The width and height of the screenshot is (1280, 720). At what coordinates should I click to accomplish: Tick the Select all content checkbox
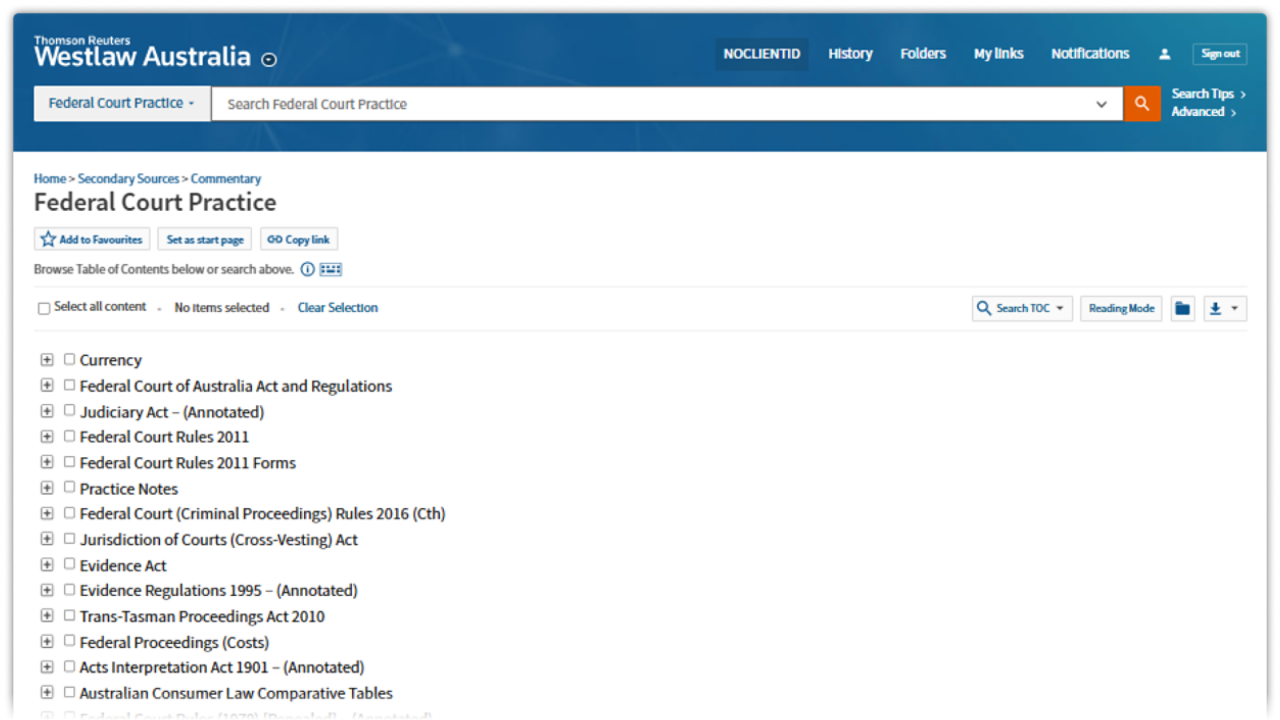(44, 309)
